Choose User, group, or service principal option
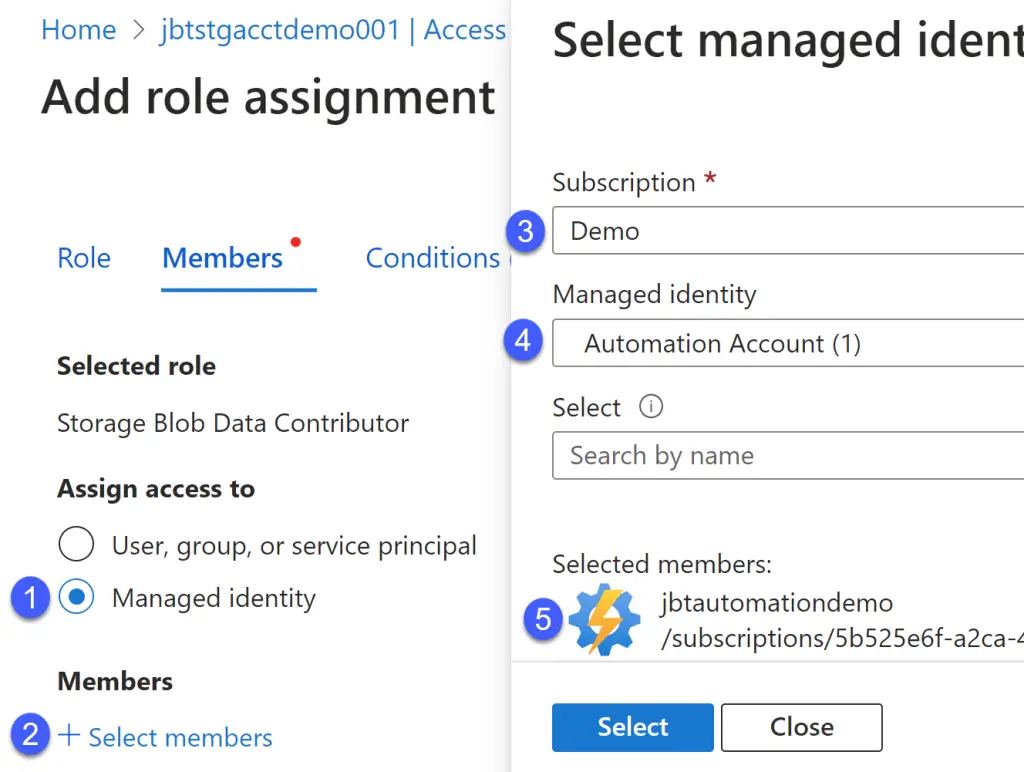1024x772 pixels. point(76,544)
